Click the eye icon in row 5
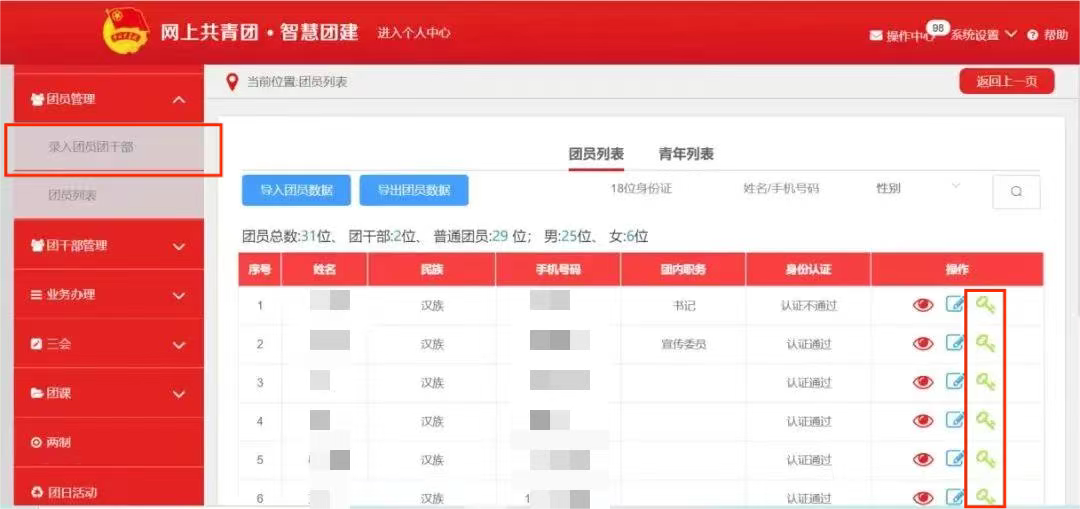 click(923, 459)
